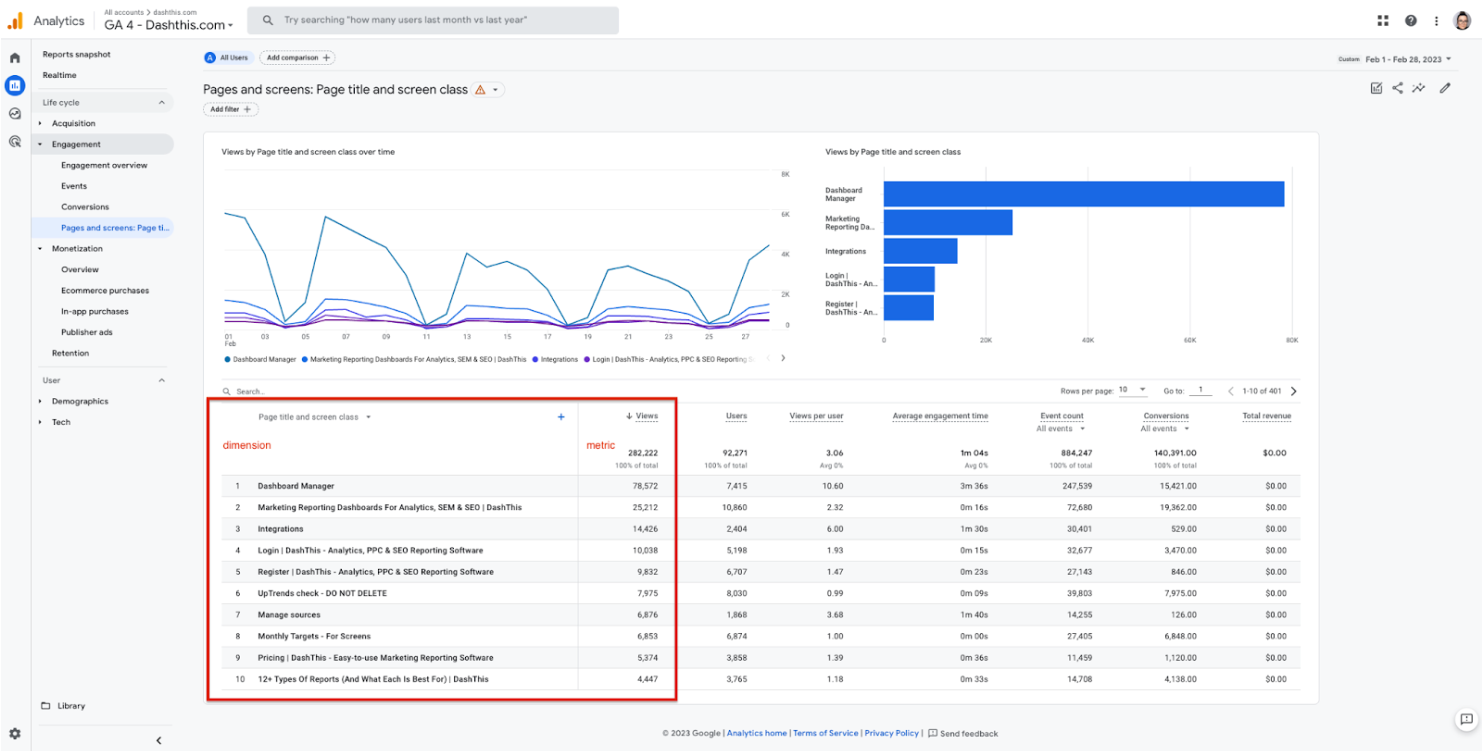Viewport: 1482px width, 751px height.
Task: Open Realtime report
Action: pos(59,76)
